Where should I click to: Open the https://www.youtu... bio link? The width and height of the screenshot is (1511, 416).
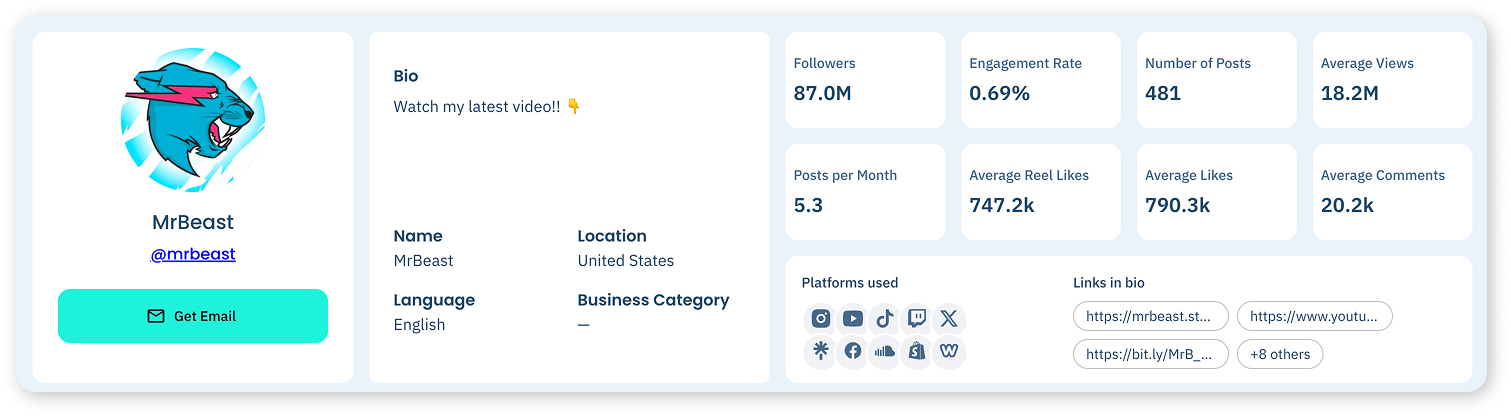(1315, 317)
